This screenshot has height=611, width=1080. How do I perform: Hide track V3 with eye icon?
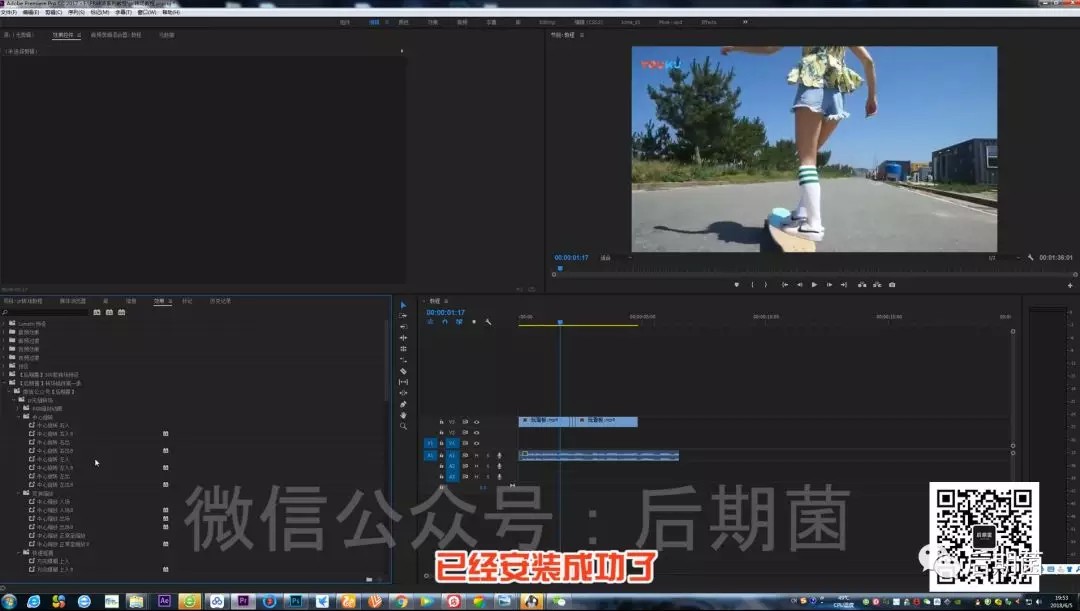click(476, 422)
